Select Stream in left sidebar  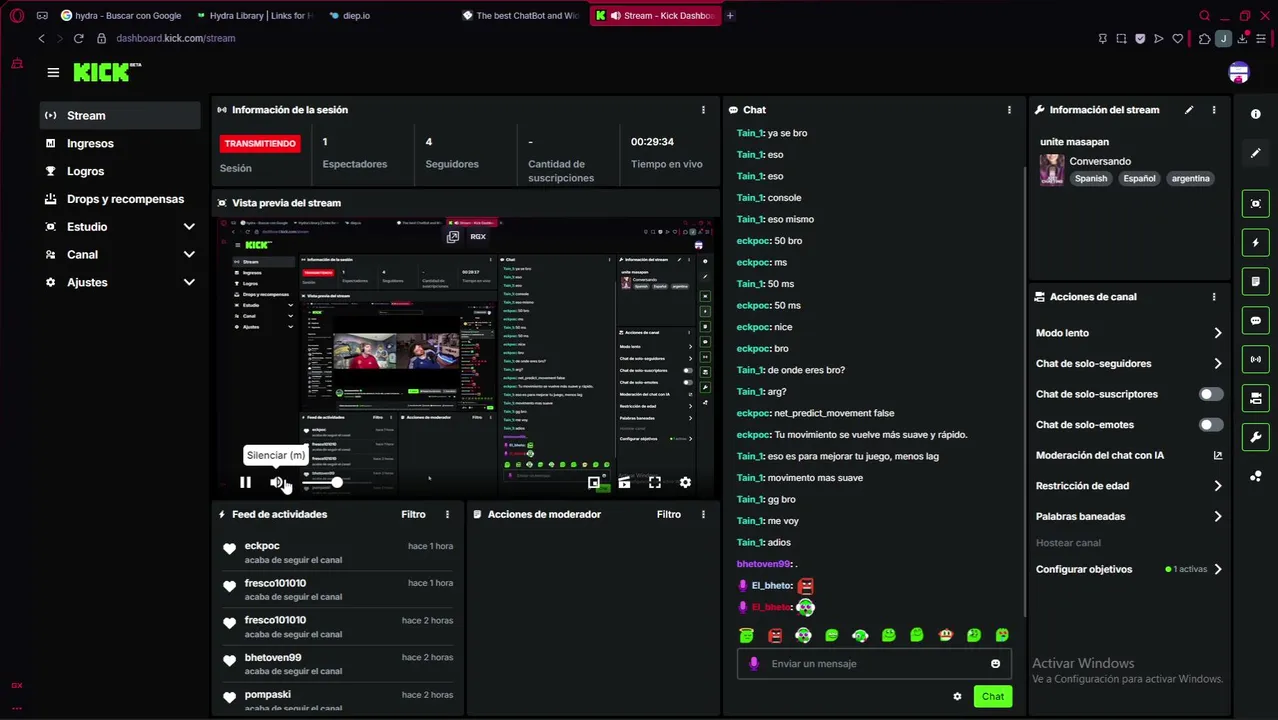point(120,116)
